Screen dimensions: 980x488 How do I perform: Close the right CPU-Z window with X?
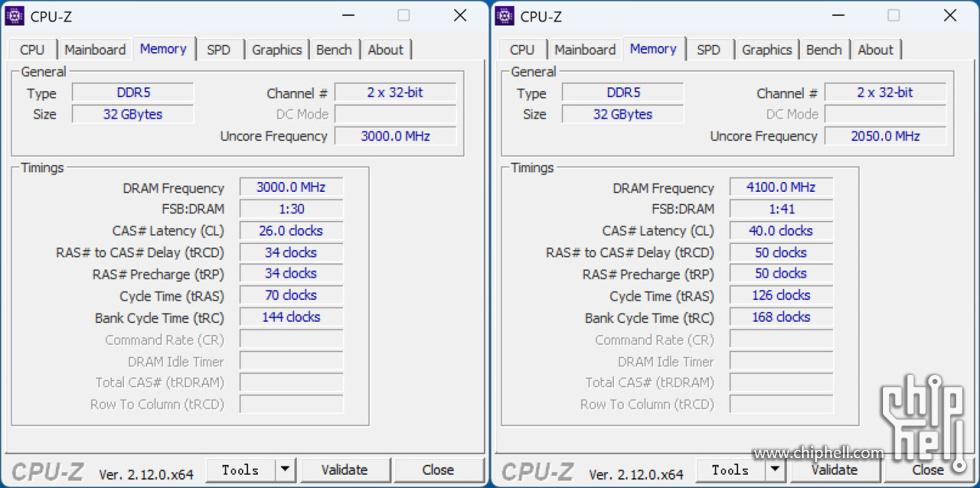pyautogui.click(x=950, y=16)
